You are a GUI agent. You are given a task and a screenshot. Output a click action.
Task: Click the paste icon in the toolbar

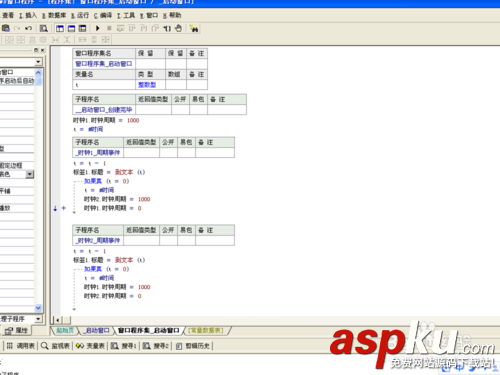pyautogui.click(x=6, y=28)
